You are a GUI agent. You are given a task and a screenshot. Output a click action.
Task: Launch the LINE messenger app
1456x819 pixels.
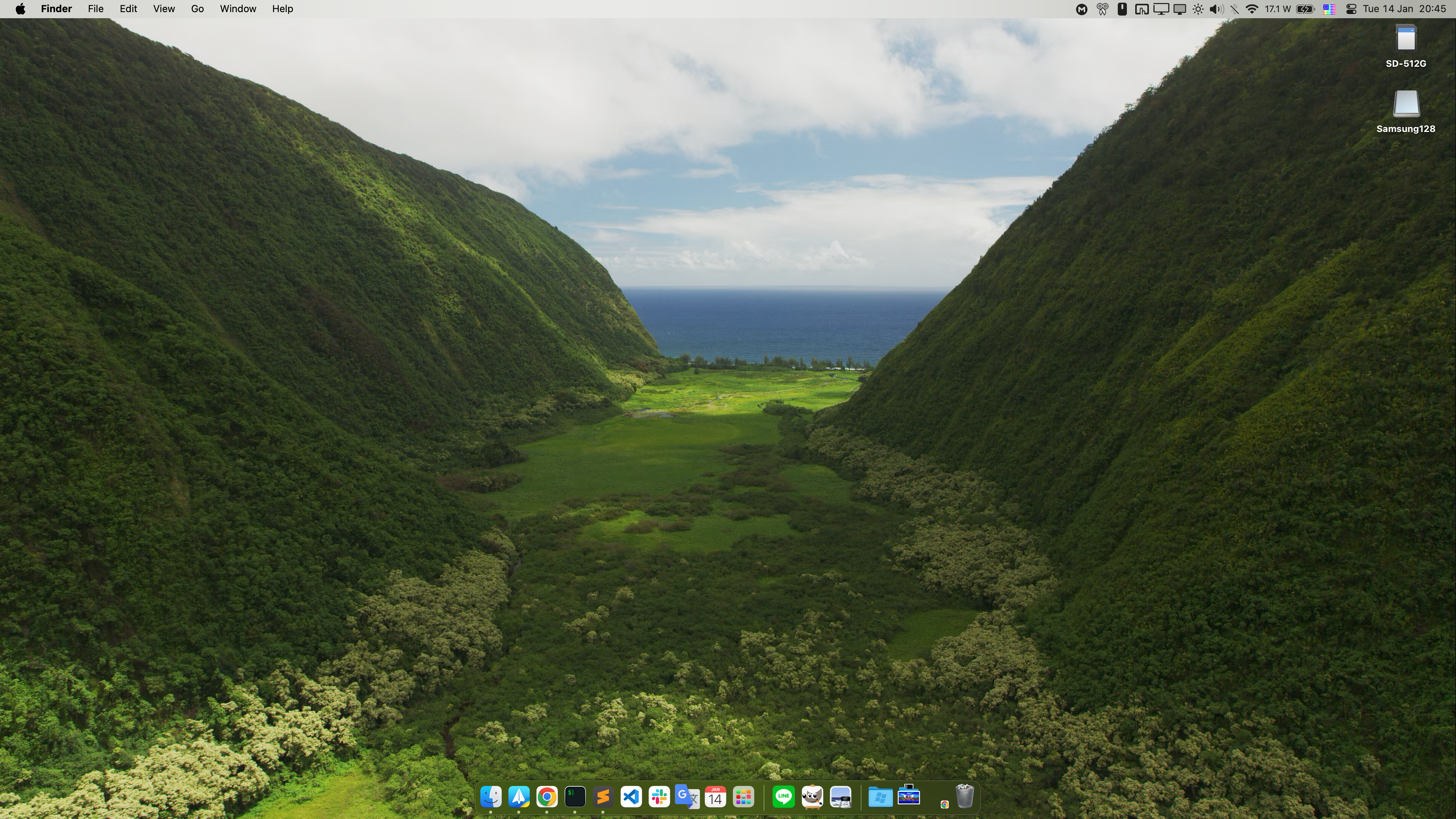(x=783, y=797)
